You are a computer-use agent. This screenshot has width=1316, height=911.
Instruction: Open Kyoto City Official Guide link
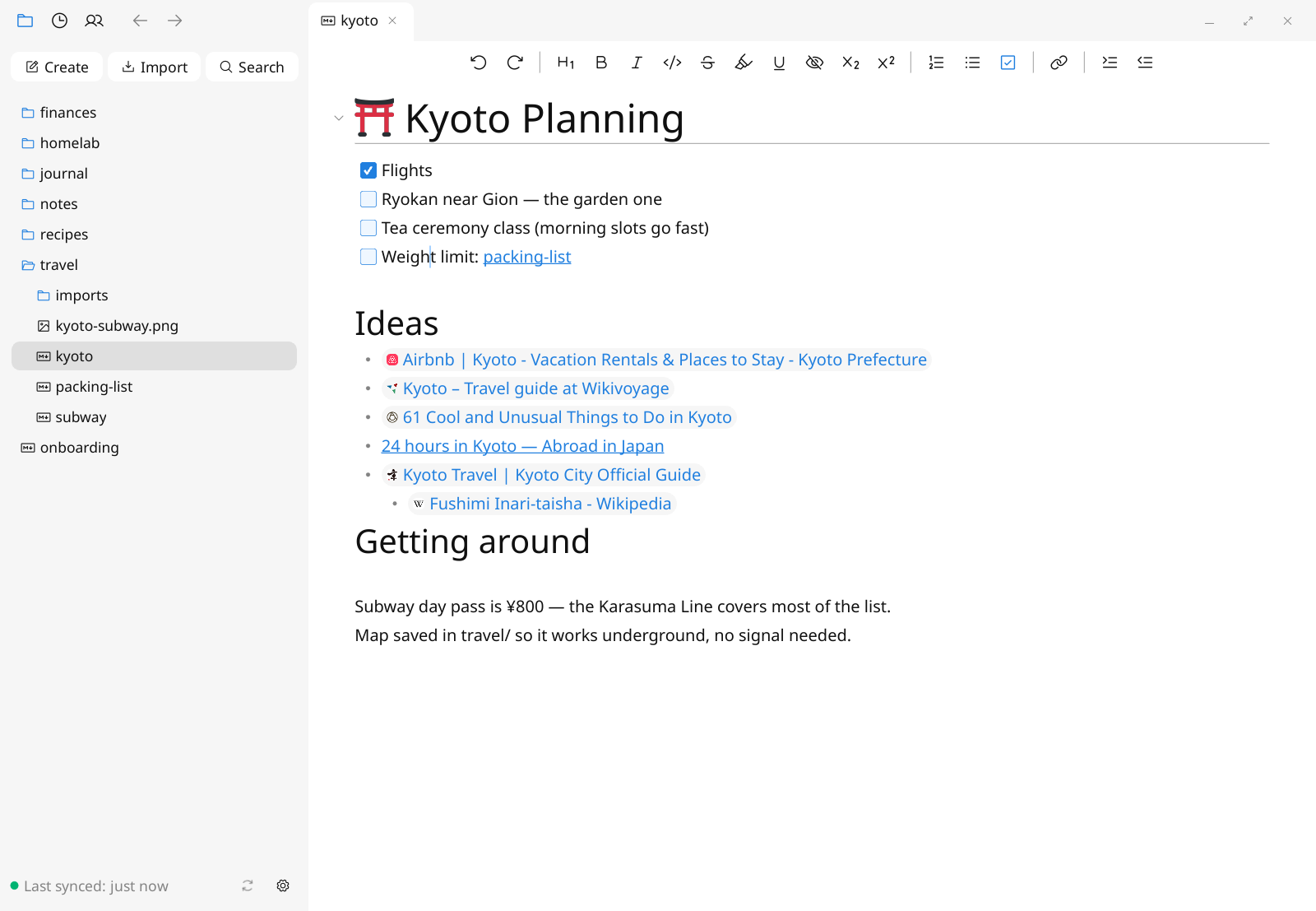point(543,475)
